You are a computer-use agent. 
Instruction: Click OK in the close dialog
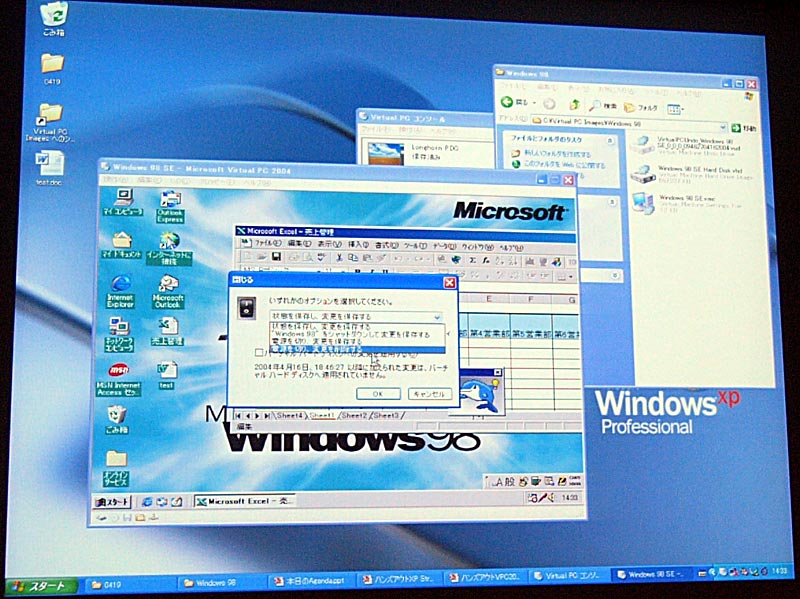pos(378,393)
